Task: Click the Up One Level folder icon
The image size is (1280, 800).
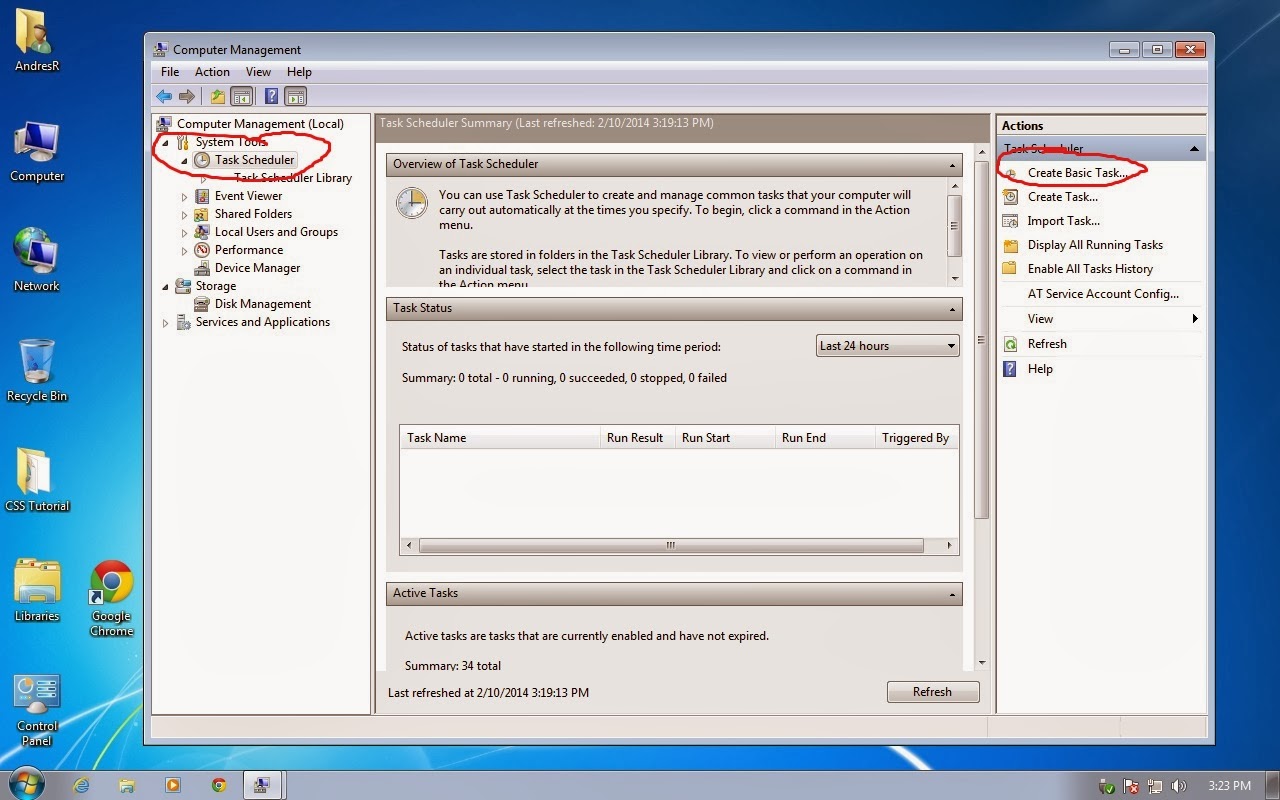Action: 217,96
